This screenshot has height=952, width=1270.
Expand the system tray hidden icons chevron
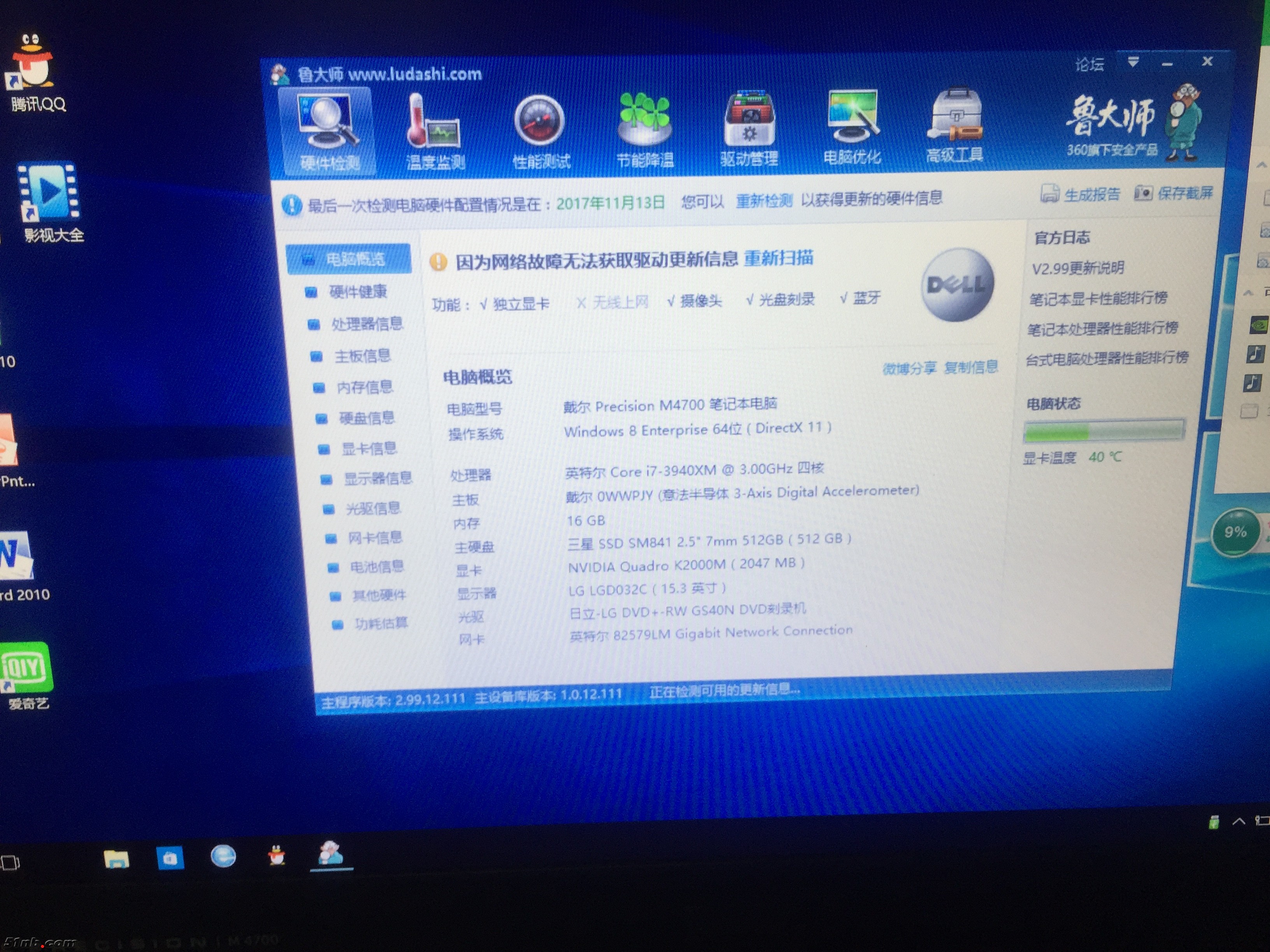click(1238, 821)
